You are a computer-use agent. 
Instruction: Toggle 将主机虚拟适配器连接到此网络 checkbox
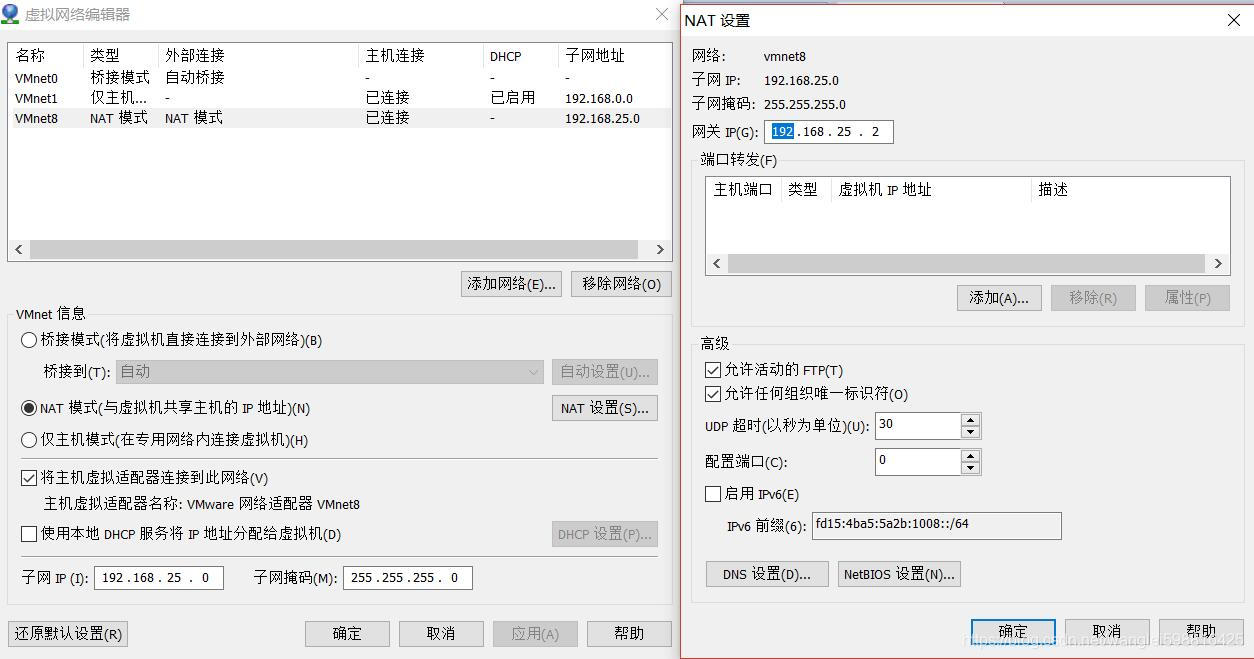coord(29,478)
